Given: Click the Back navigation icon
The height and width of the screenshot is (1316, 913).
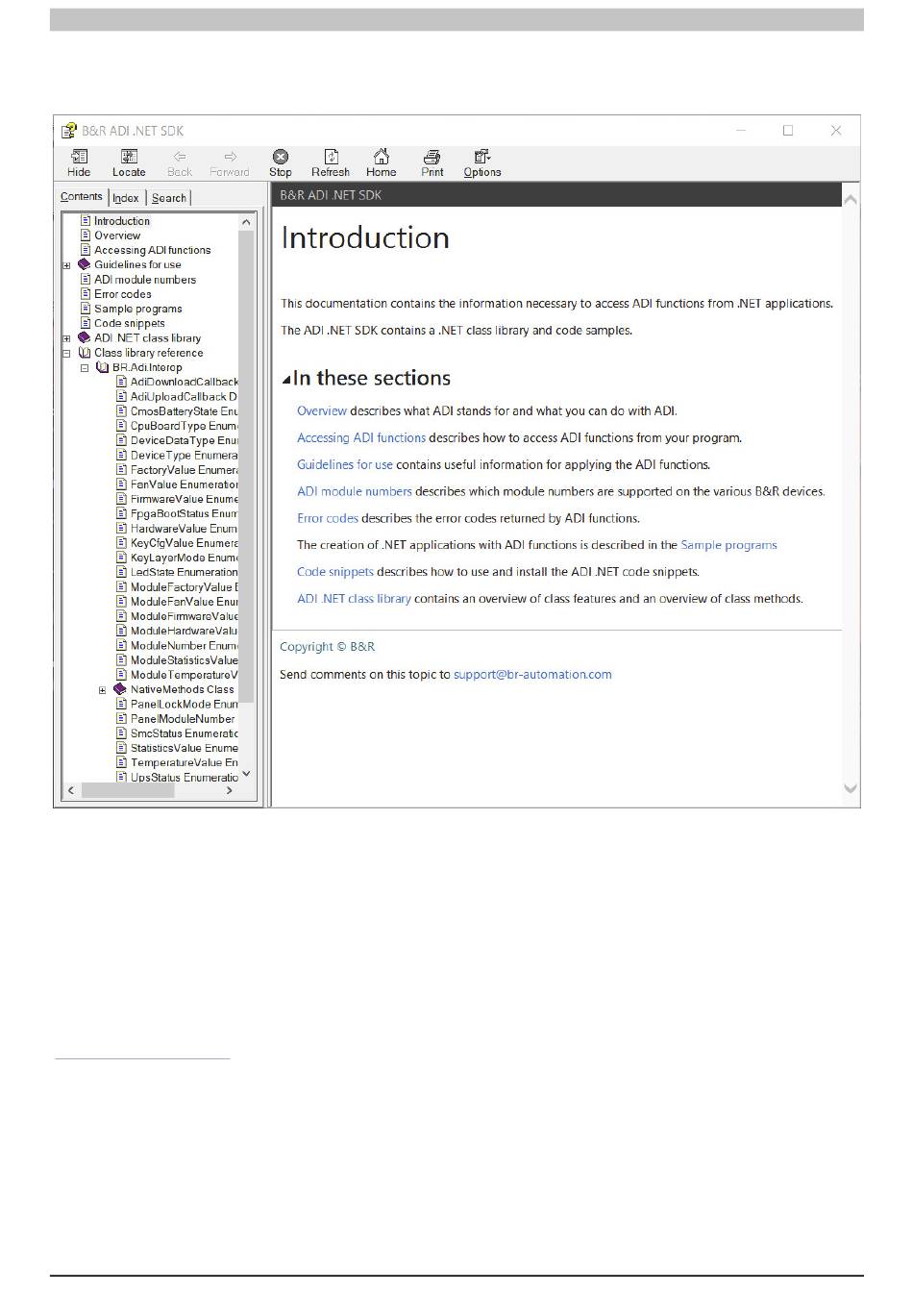Looking at the screenshot, I should click(180, 156).
